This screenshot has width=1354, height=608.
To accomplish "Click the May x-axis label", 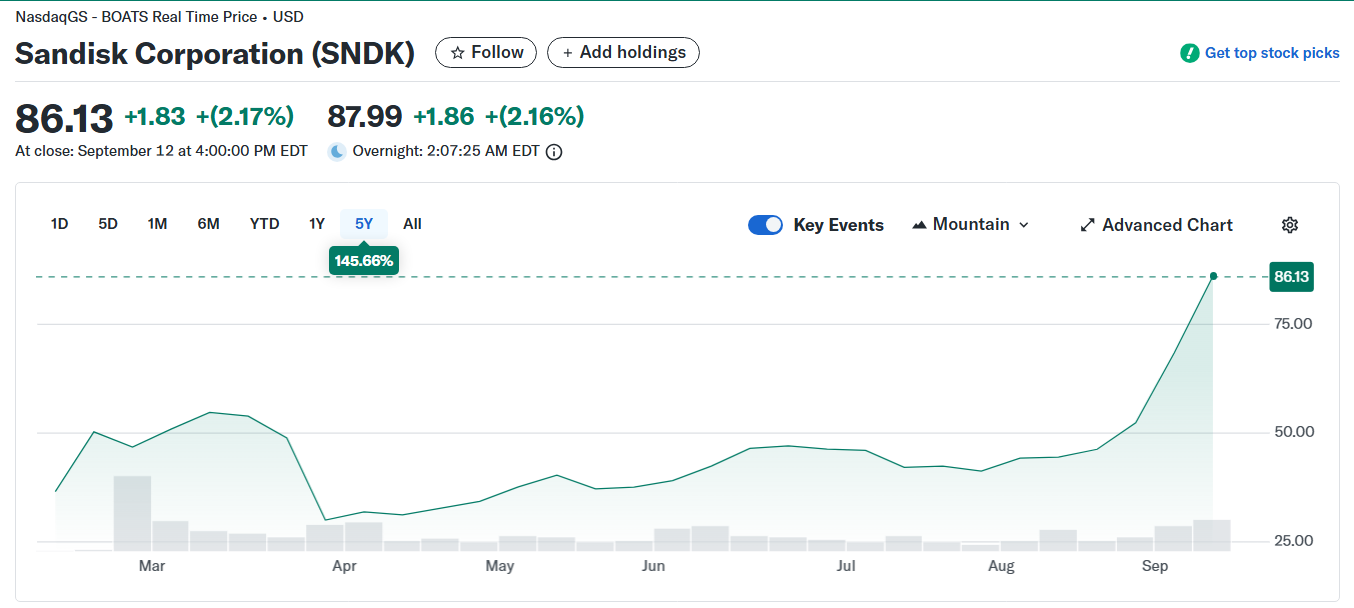I will pyautogui.click(x=500, y=566).
